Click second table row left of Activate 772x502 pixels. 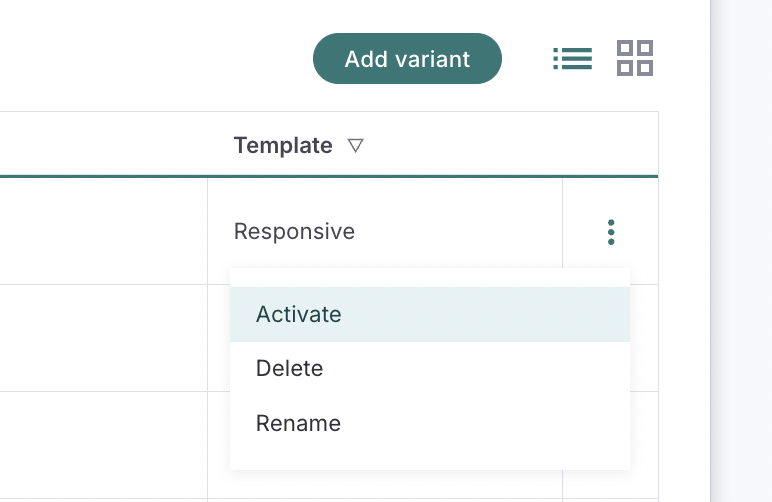pos(100,338)
